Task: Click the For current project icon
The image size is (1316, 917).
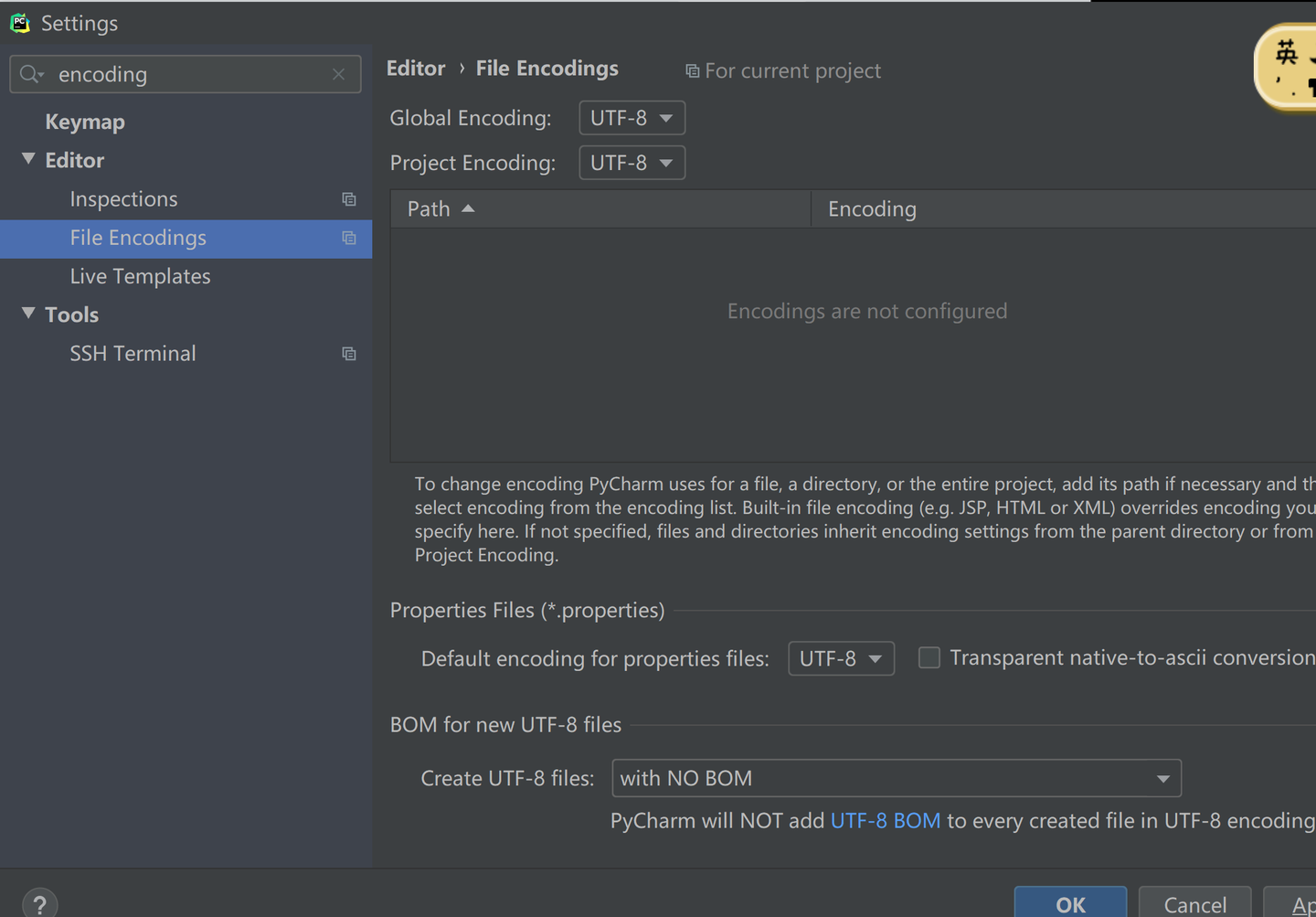Action: [x=693, y=71]
